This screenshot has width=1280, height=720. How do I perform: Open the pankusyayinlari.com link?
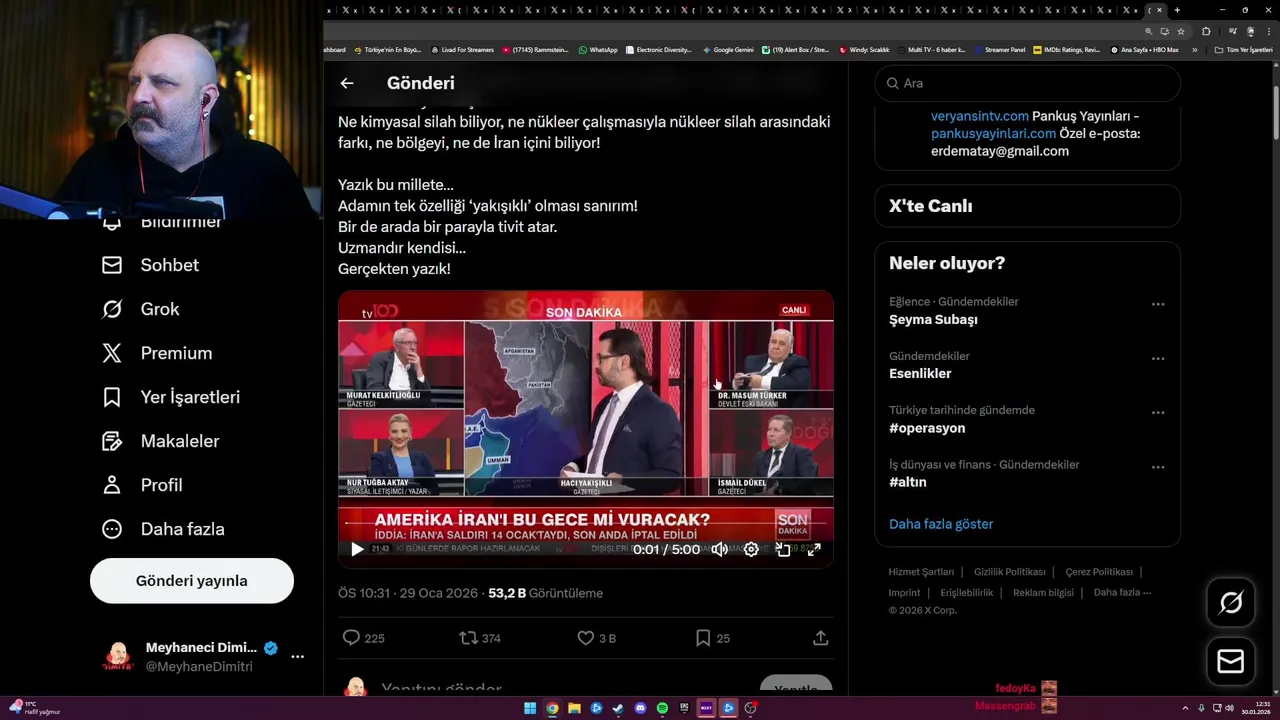(x=993, y=133)
